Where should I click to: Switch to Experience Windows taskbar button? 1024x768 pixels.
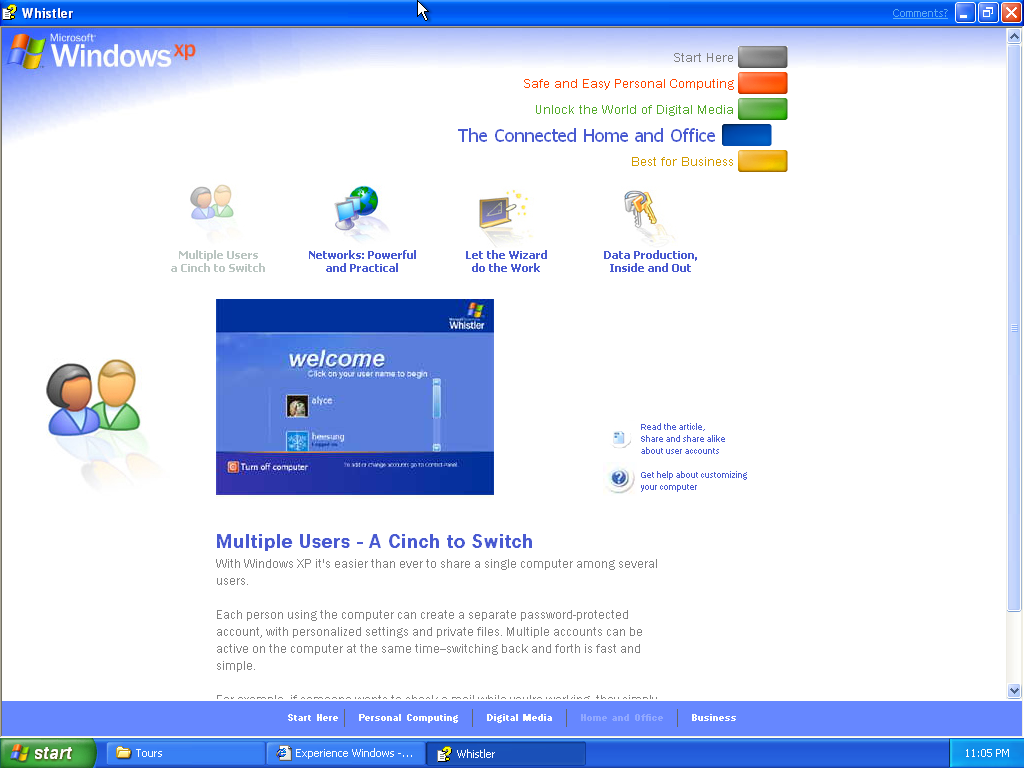[x=345, y=753]
